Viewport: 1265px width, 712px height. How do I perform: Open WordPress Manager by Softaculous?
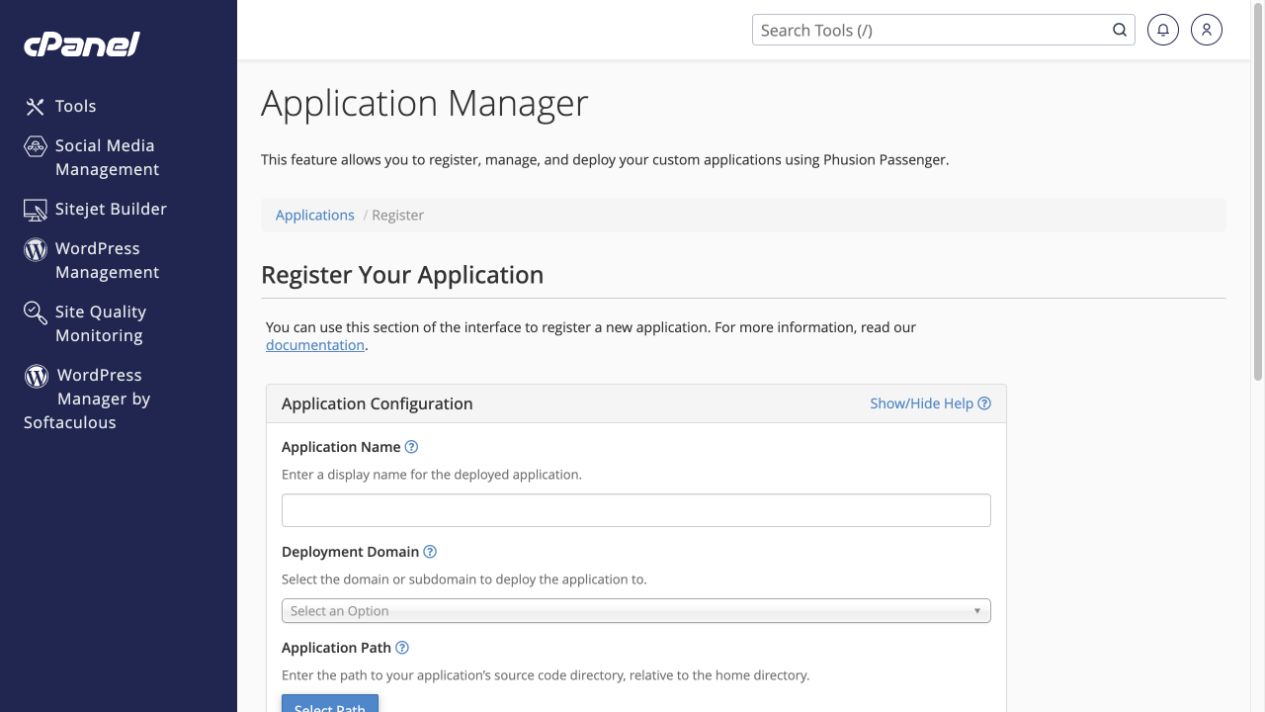[x=87, y=399]
